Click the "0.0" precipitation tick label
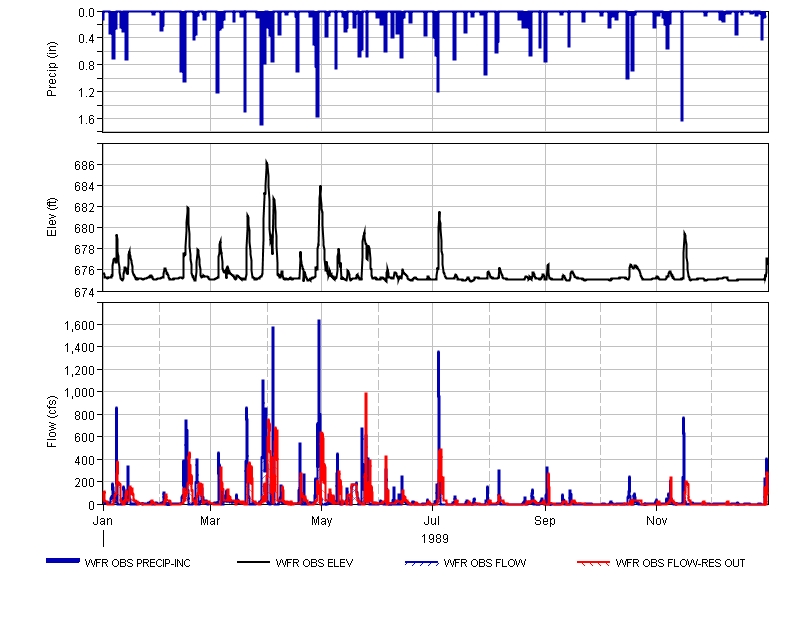This screenshot has height=627, width=800. coord(87,12)
